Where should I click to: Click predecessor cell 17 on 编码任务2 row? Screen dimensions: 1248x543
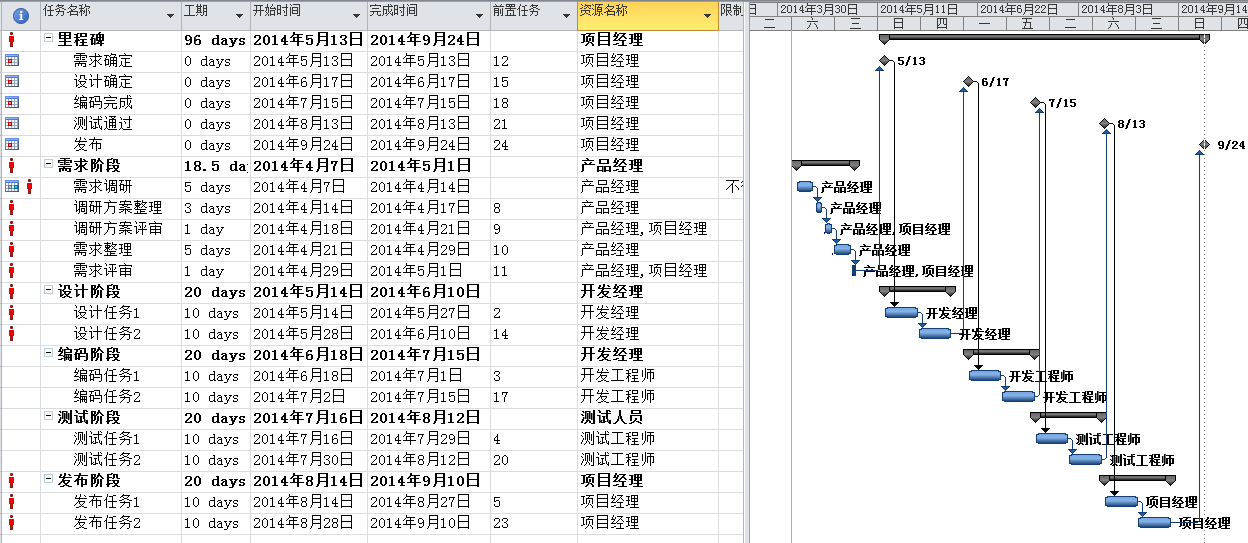pyautogui.click(x=533, y=397)
